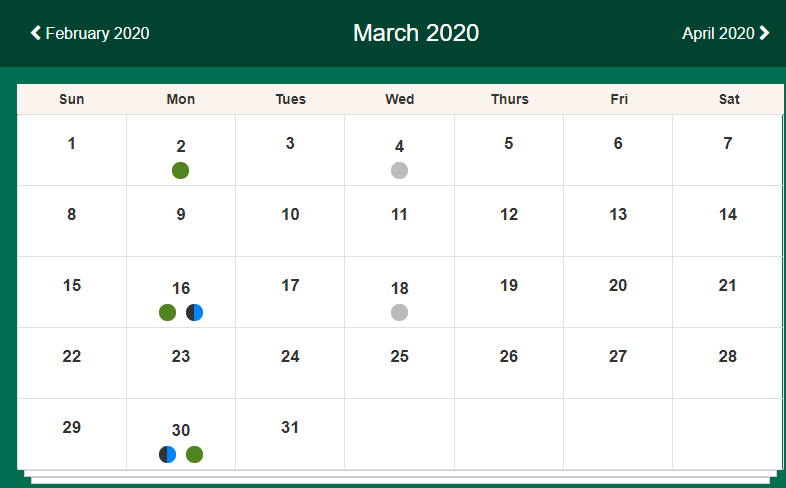This screenshot has height=488, width=786.
Task: Click the green dot on March 16
Action: coord(168,312)
